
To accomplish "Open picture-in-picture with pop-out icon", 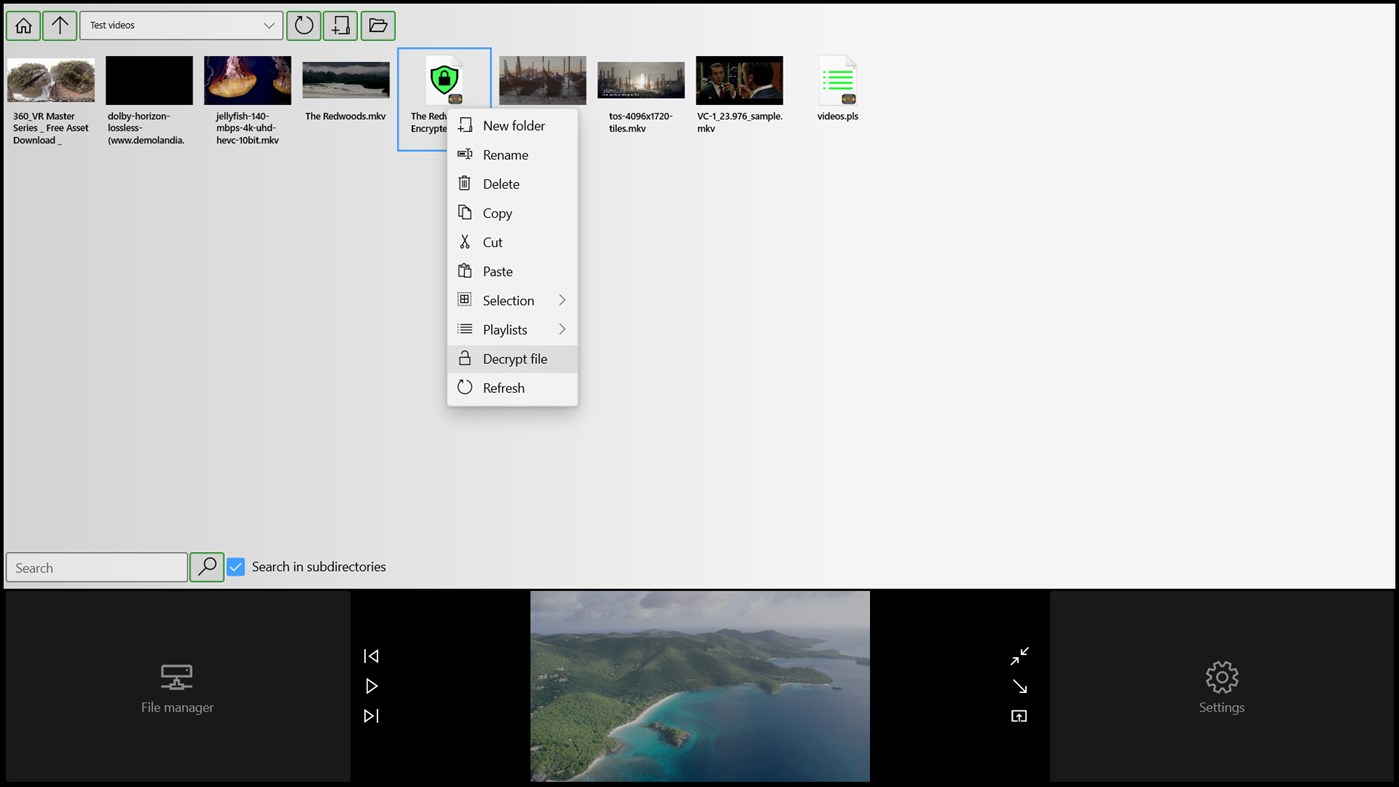I will click(1019, 716).
